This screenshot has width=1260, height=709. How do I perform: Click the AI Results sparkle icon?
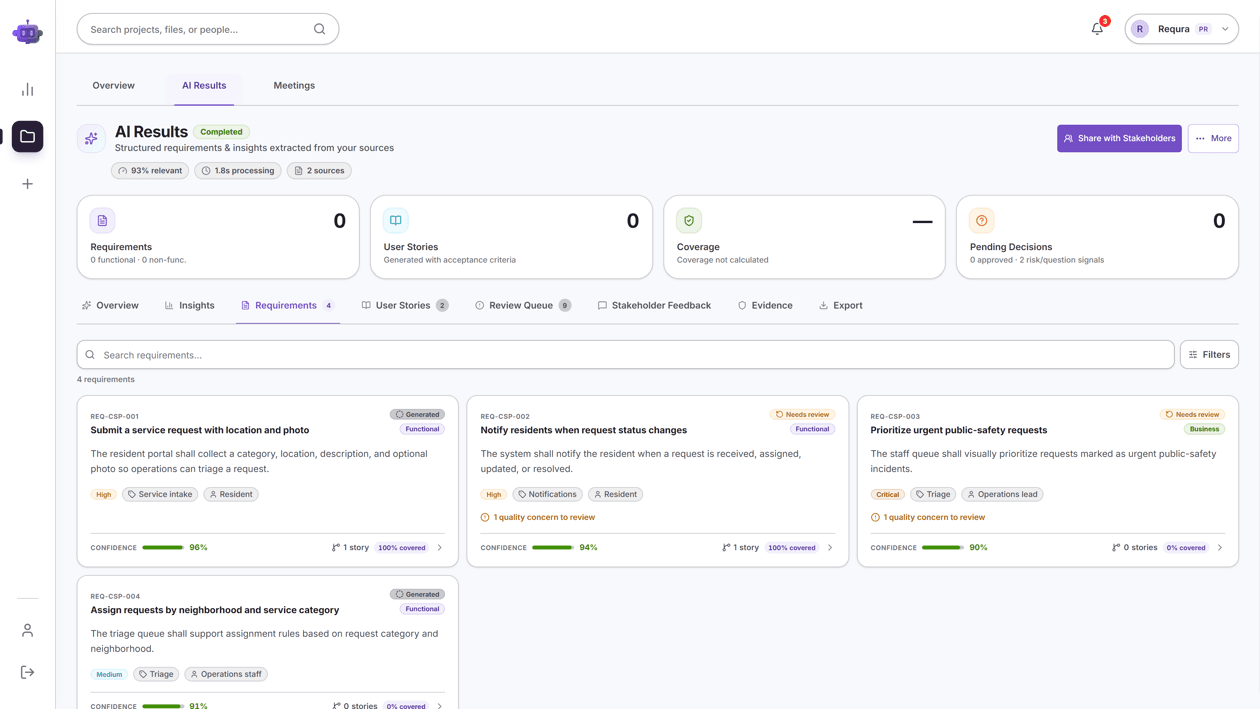[x=91, y=138]
